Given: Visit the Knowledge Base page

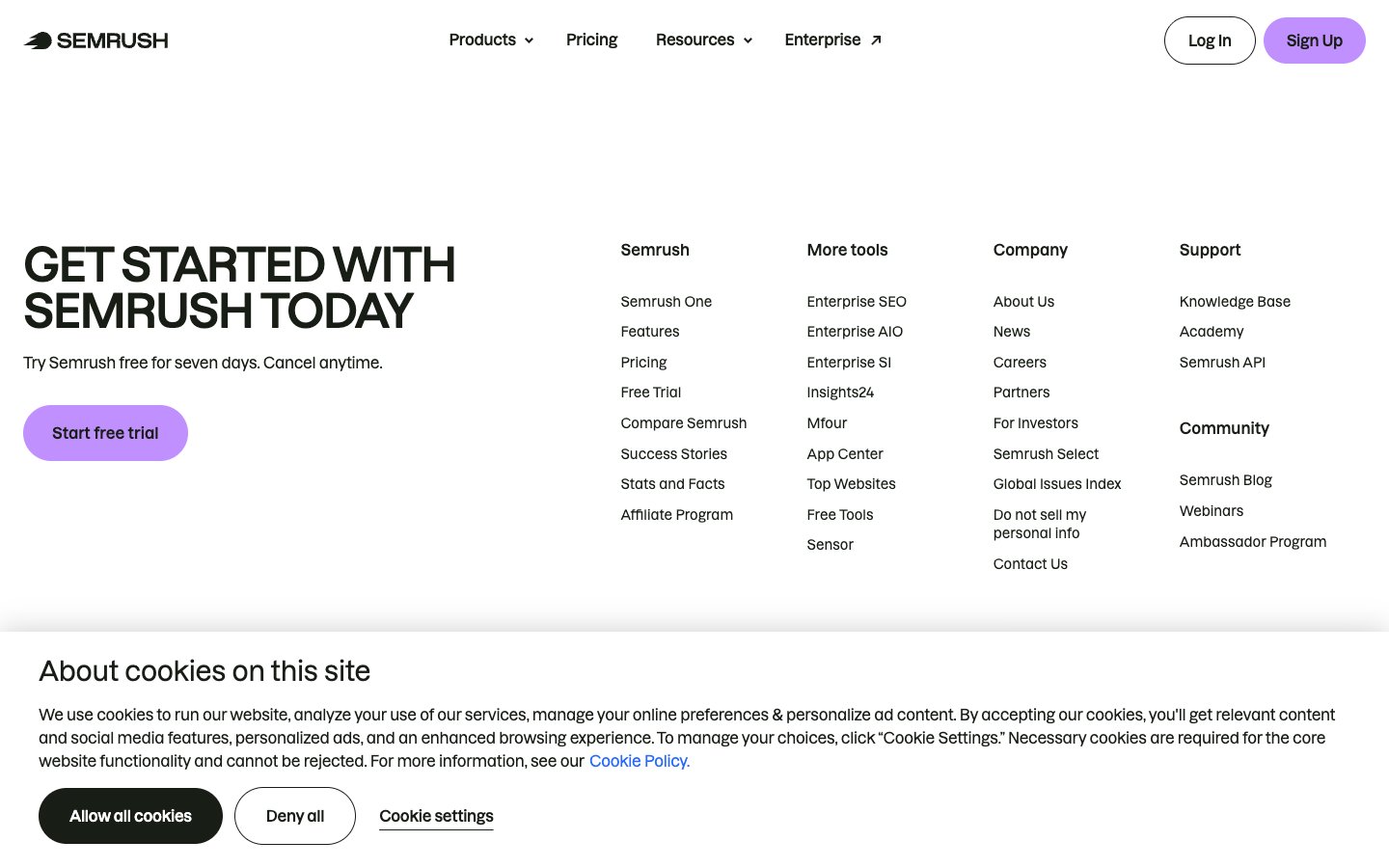Looking at the screenshot, I should [x=1235, y=302].
